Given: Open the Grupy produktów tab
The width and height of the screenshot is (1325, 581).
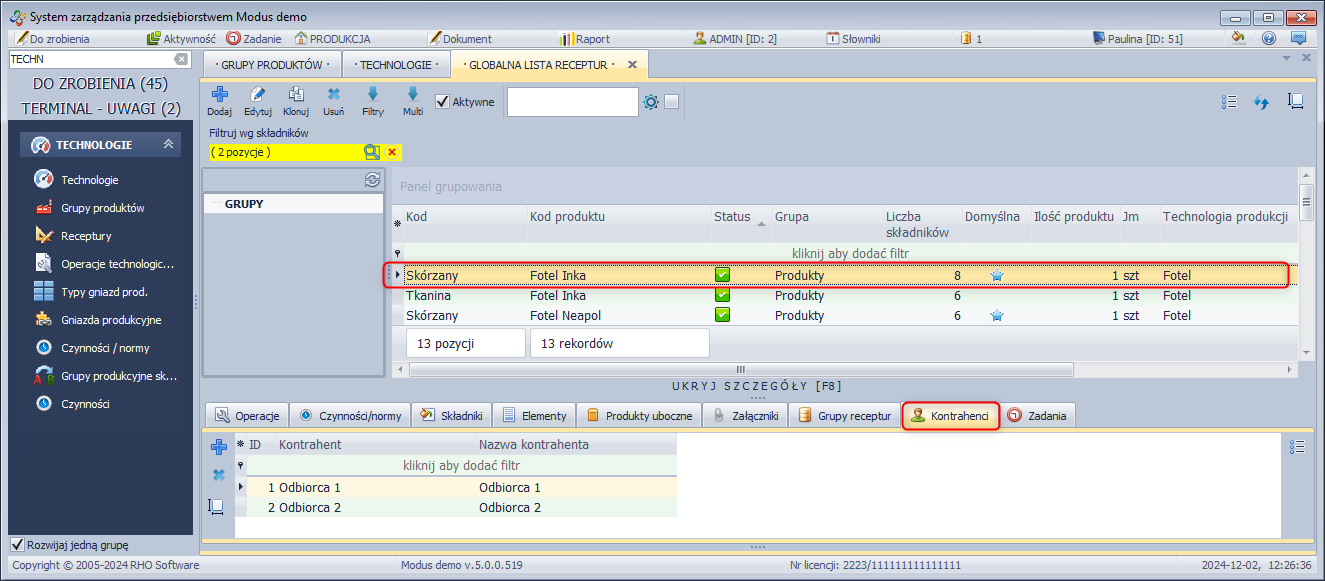Looking at the screenshot, I should [x=270, y=65].
